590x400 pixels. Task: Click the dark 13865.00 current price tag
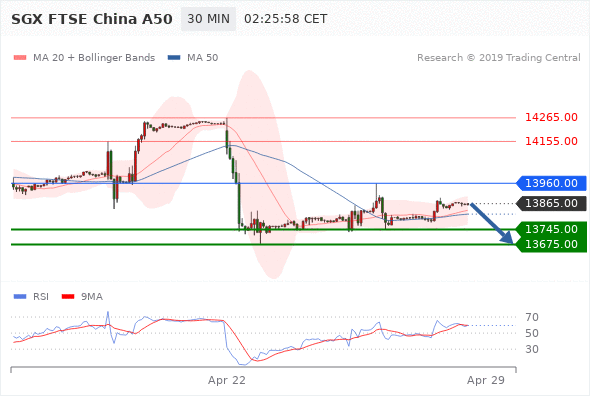[x=551, y=203]
